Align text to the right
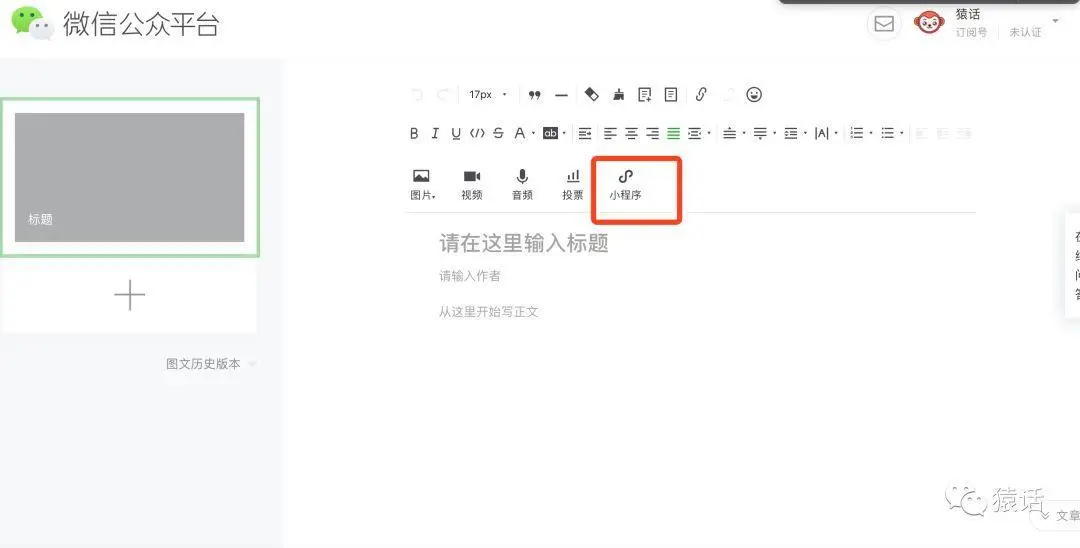 coord(652,134)
